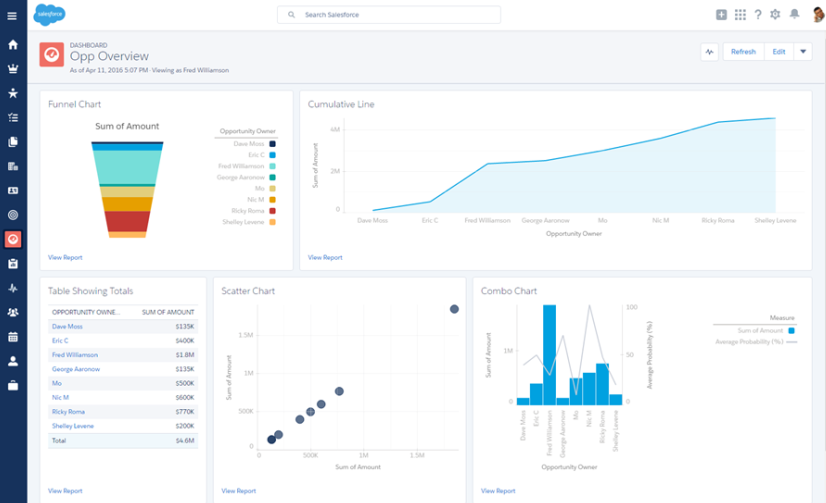Open the Tasks list icon in sidebar
The width and height of the screenshot is (826, 503).
click(x=13, y=117)
